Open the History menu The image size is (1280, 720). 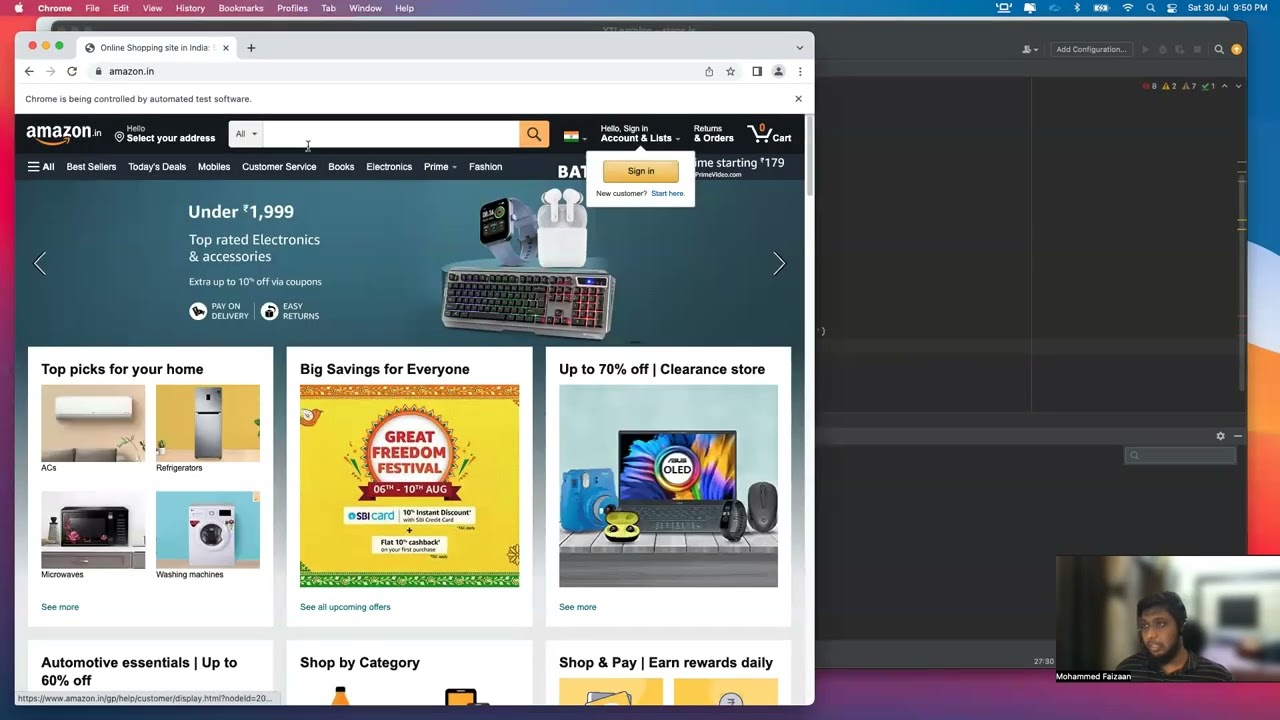coord(190,8)
